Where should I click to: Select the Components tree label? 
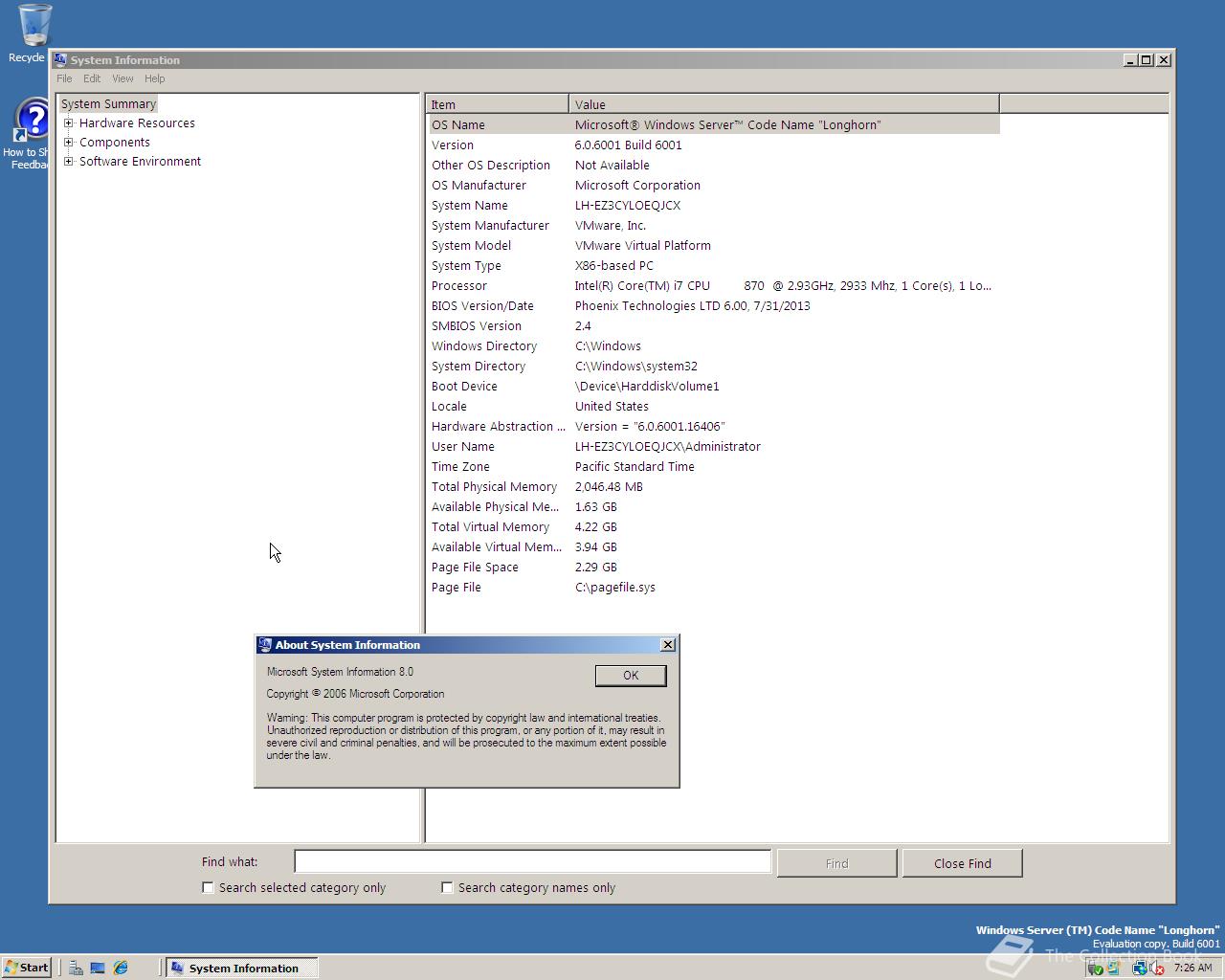115,142
